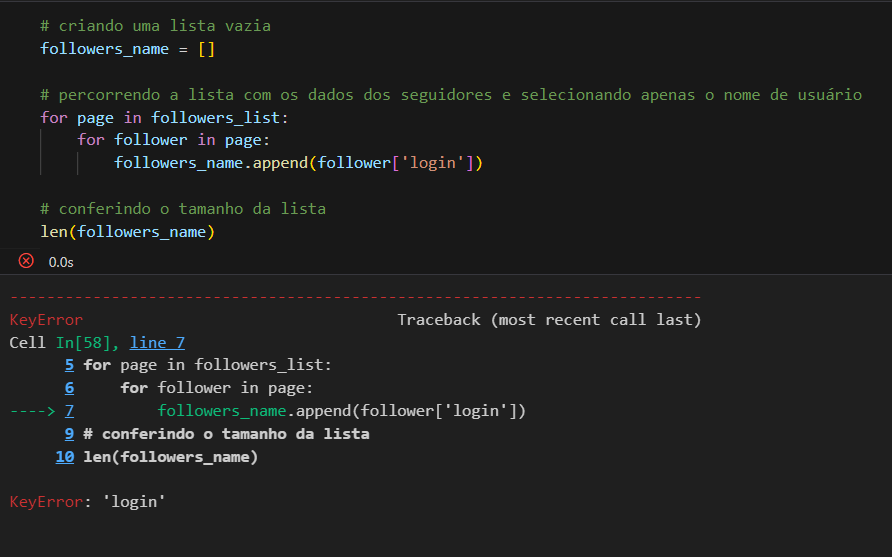Screen dimensions: 892x557
Task: Click the followers_name.append line in the editor
Action: [298, 163]
